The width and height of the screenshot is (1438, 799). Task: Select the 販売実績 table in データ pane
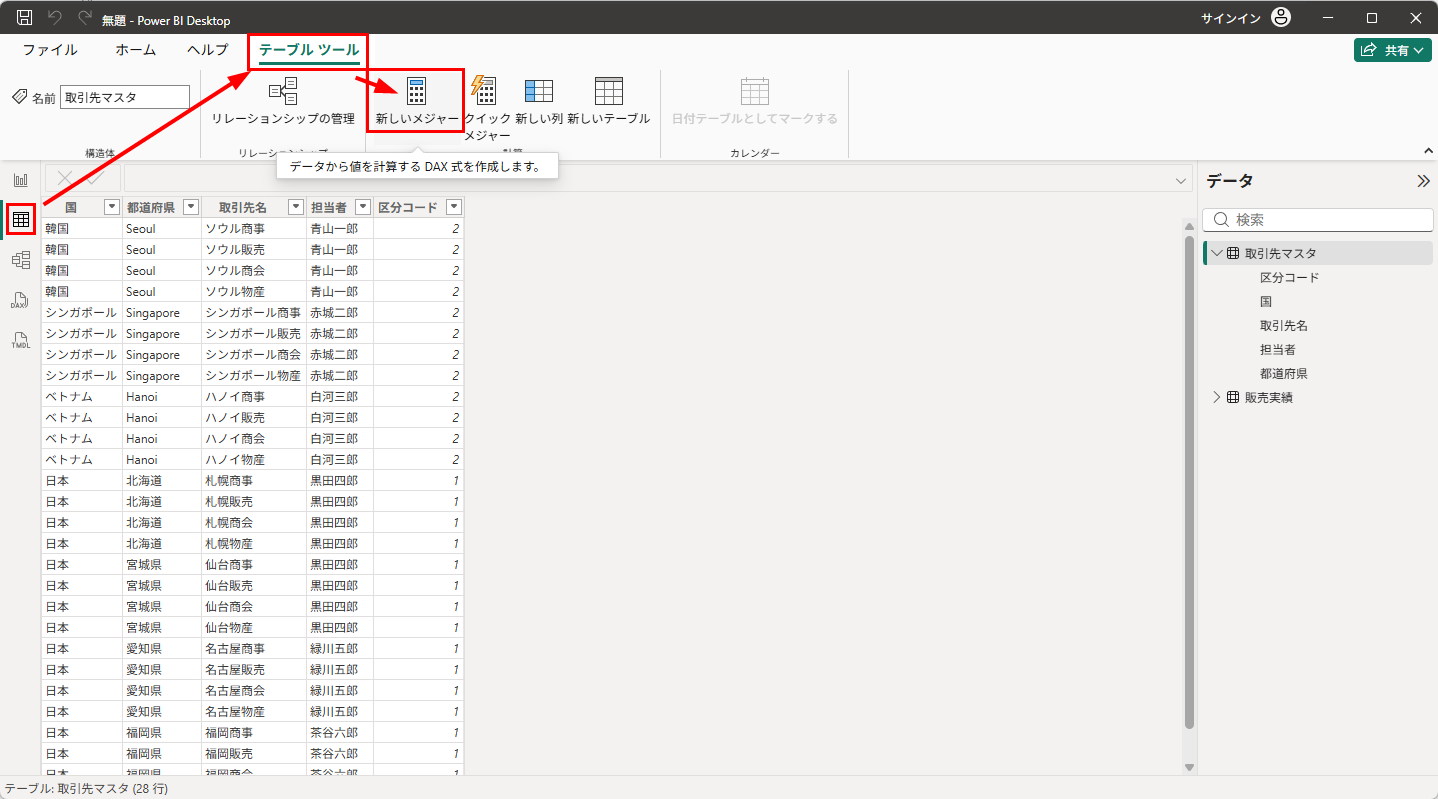(x=1269, y=397)
